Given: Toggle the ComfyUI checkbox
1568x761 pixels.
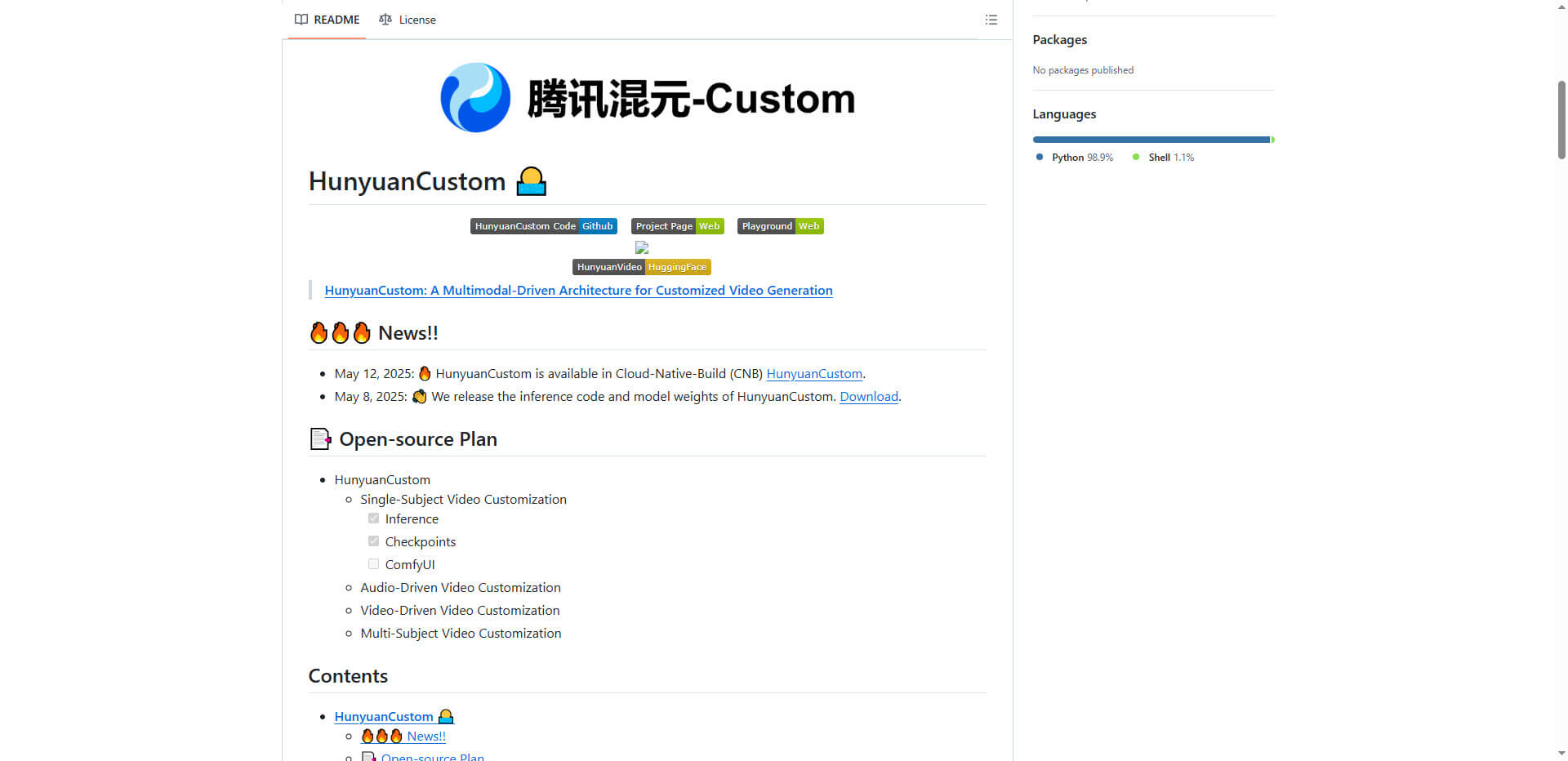Looking at the screenshot, I should pyautogui.click(x=373, y=564).
